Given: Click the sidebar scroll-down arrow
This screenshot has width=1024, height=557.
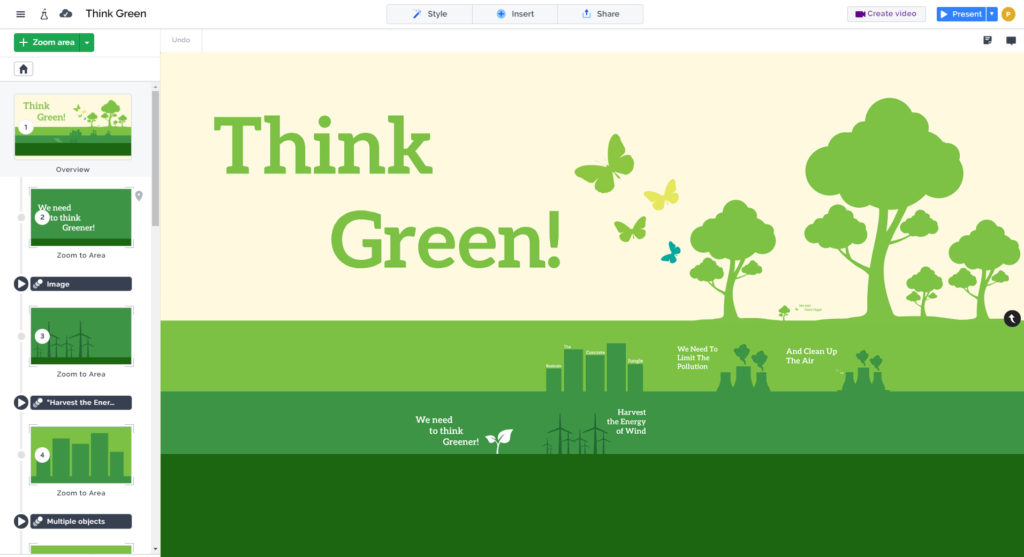Looking at the screenshot, I should click(155, 548).
